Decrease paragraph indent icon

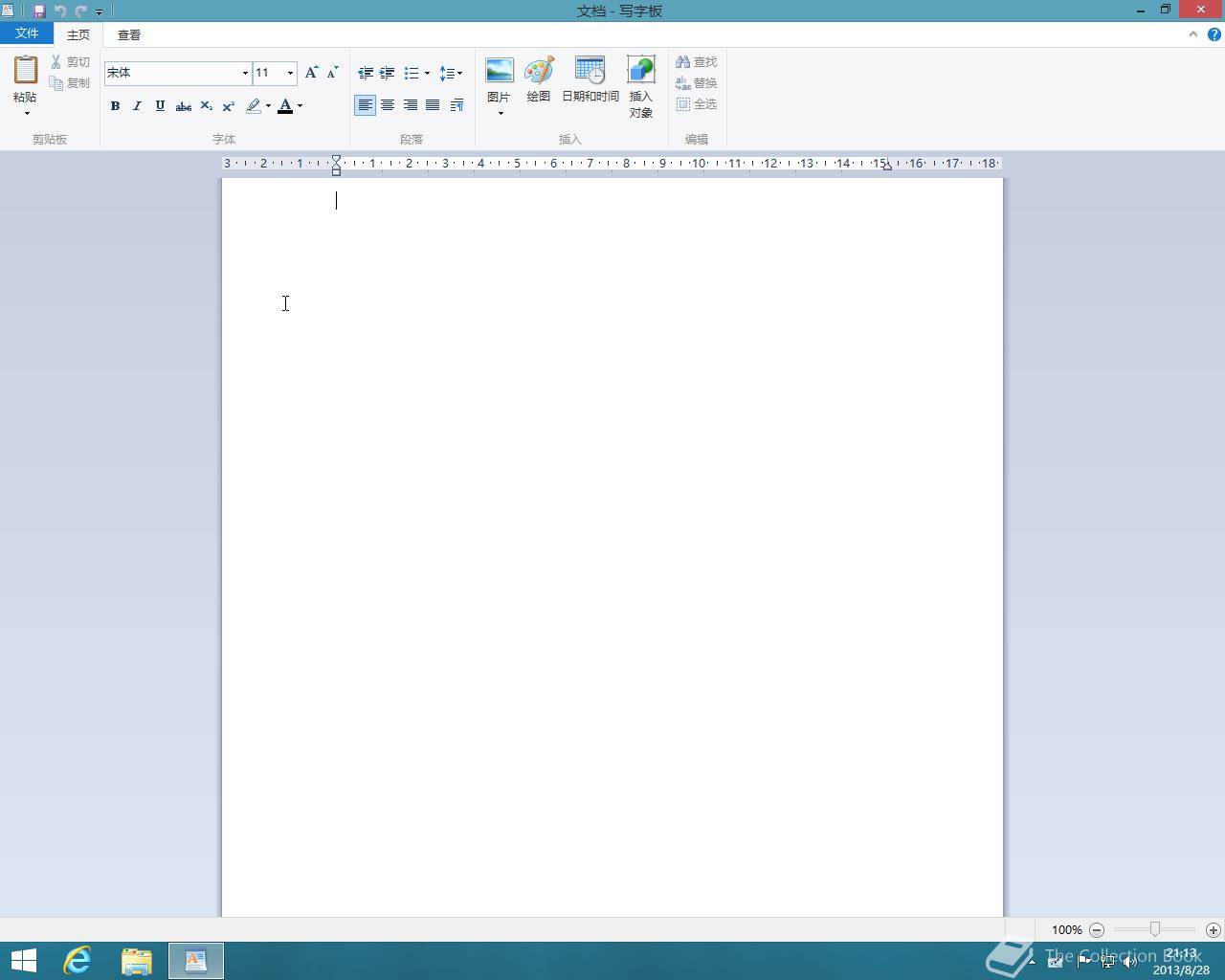point(366,73)
